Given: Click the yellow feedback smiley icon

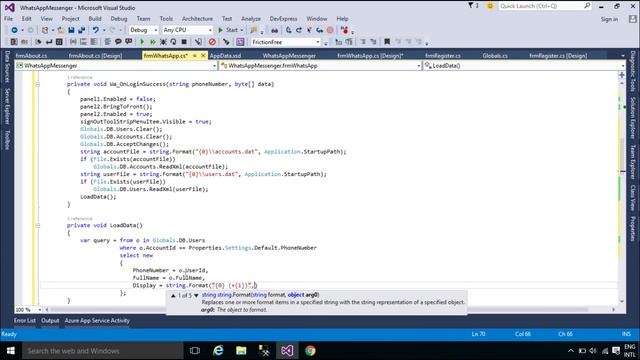Looking at the screenshot, I should 490,6.
